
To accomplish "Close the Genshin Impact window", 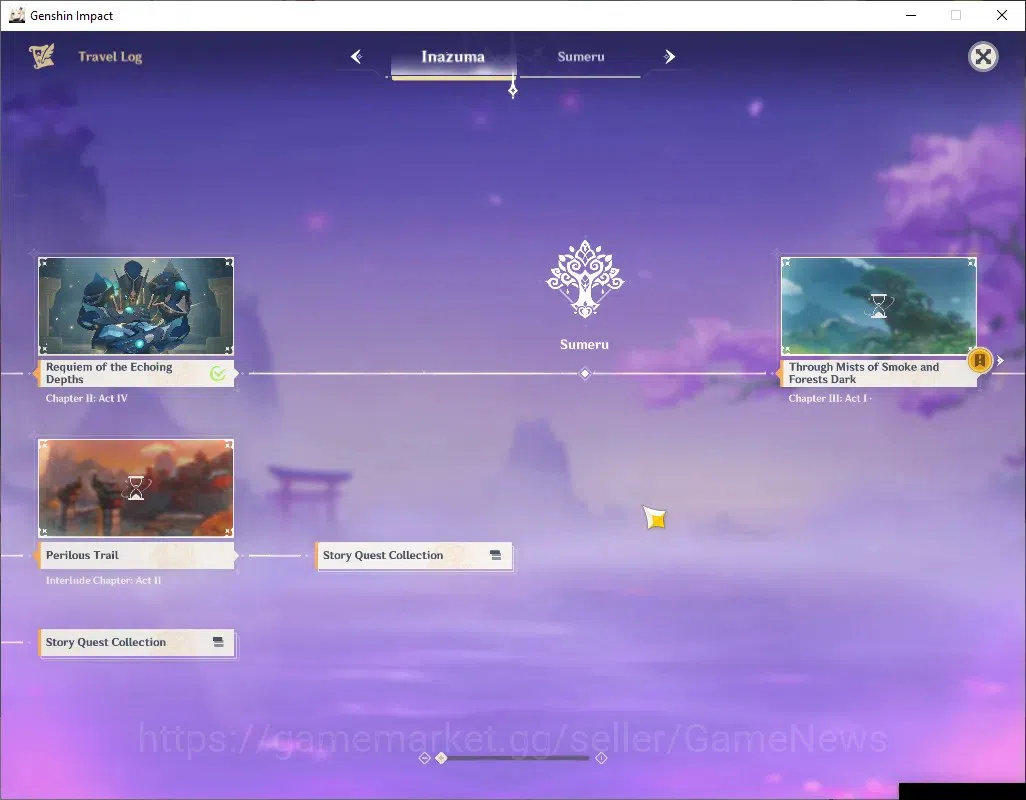I will click(x=1002, y=15).
